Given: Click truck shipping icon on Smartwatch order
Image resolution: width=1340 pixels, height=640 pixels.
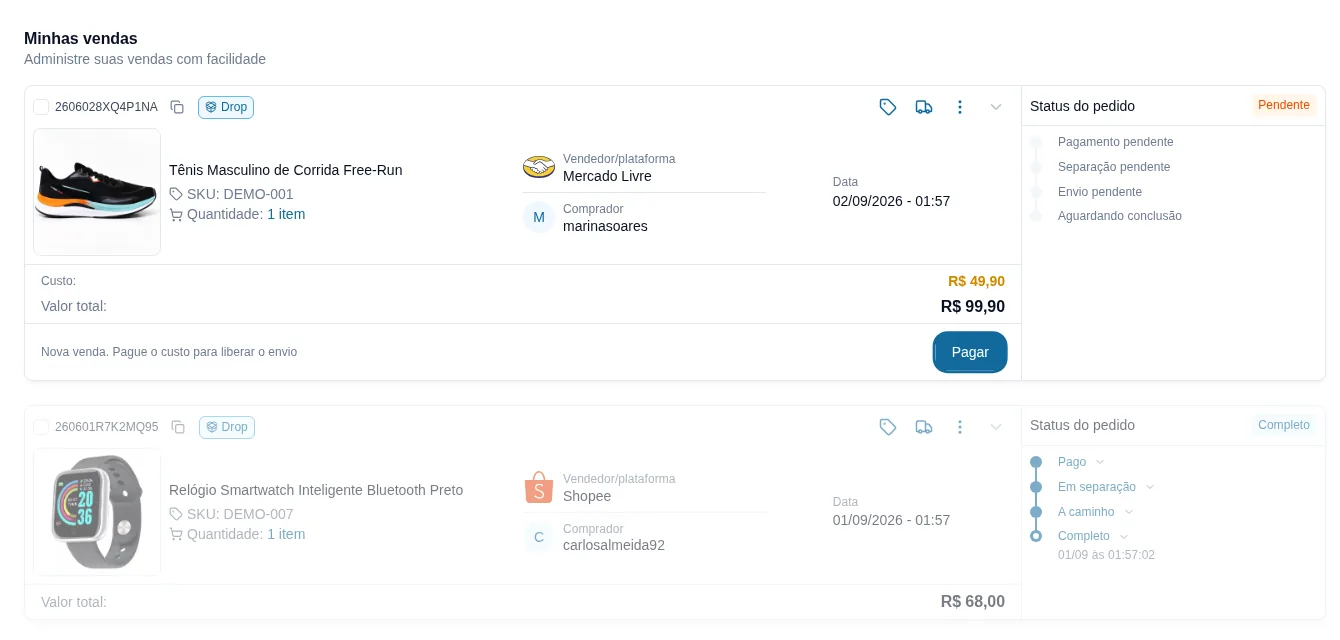Looking at the screenshot, I should click(924, 427).
